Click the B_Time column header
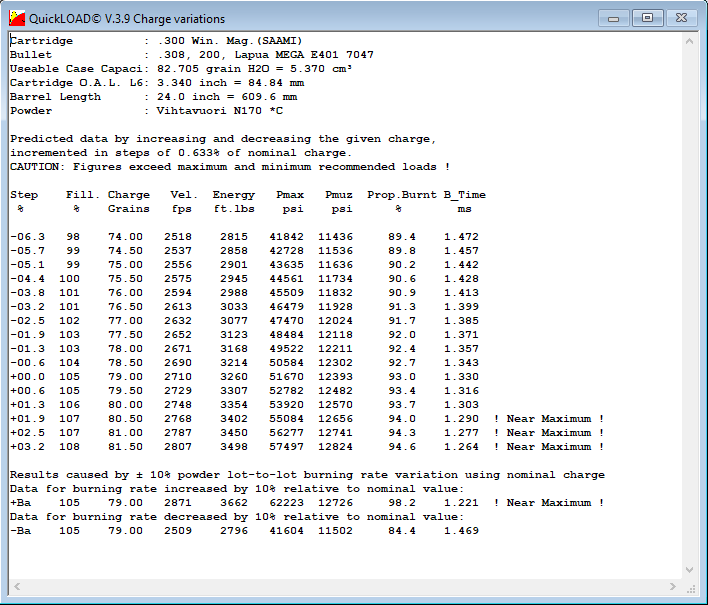 pos(465,195)
